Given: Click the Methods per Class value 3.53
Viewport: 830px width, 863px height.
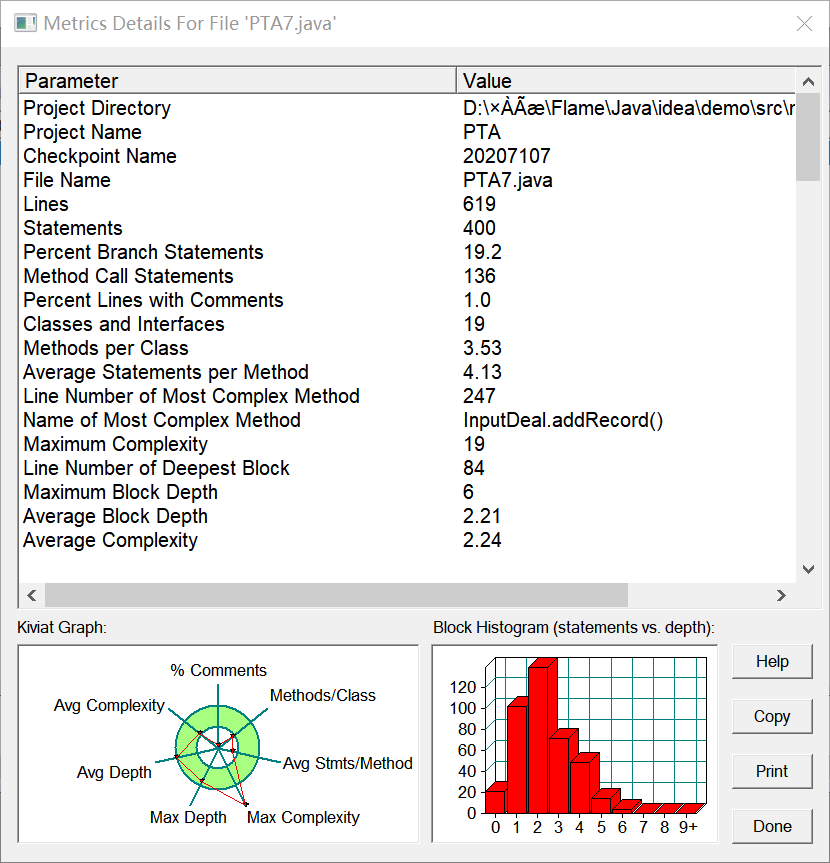Looking at the screenshot, I should point(482,348).
